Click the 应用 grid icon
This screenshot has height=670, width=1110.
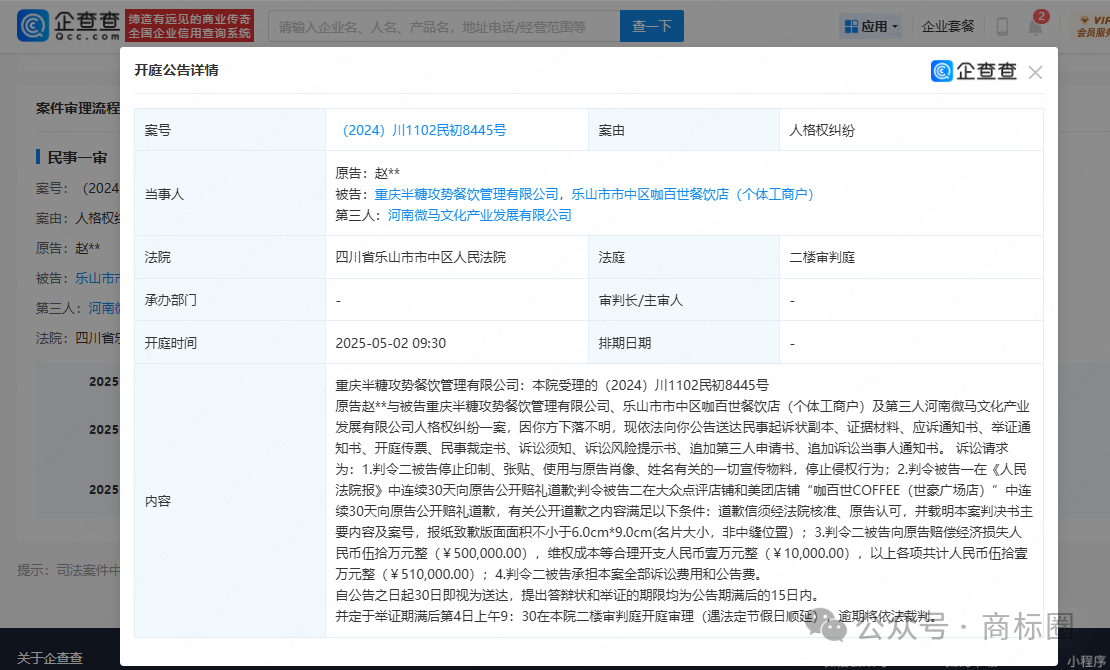click(852, 26)
